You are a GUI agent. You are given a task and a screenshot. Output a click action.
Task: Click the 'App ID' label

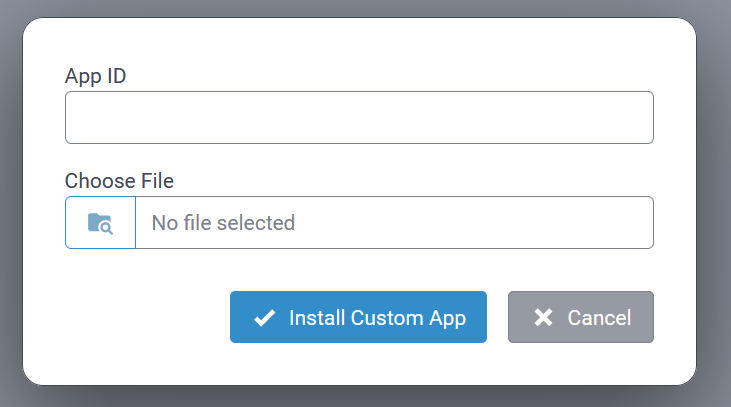pyautogui.click(x=96, y=76)
